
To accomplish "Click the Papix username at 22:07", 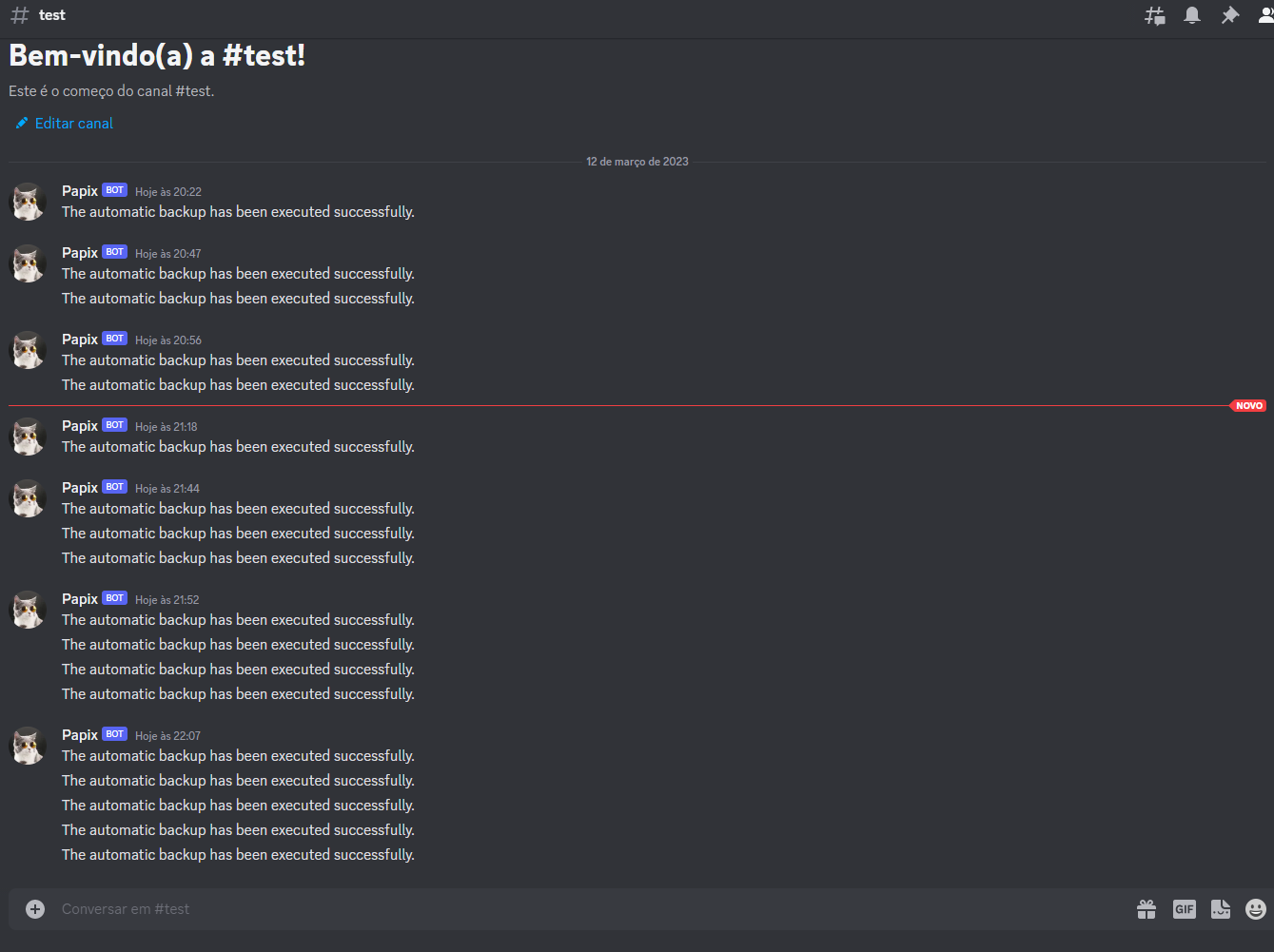I will (80, 735).
